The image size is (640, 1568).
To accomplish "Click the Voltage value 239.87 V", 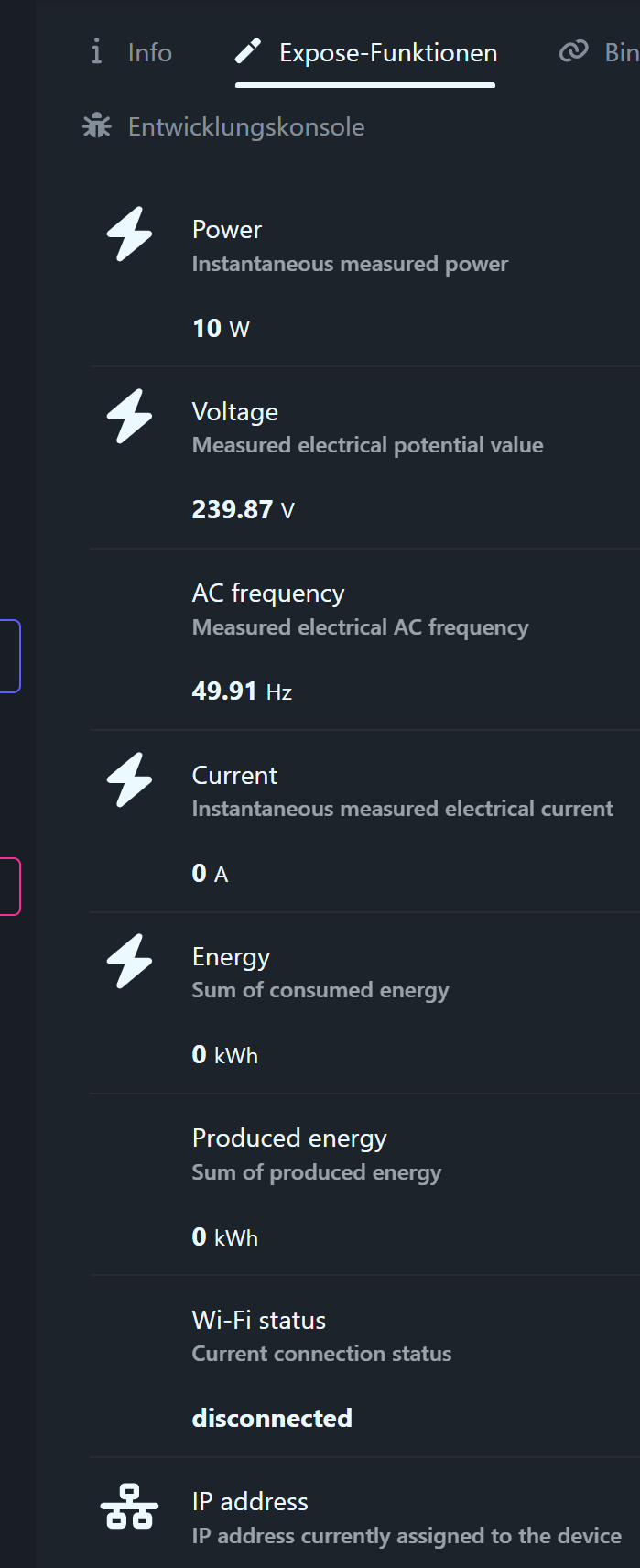I will tap(243, 509).
